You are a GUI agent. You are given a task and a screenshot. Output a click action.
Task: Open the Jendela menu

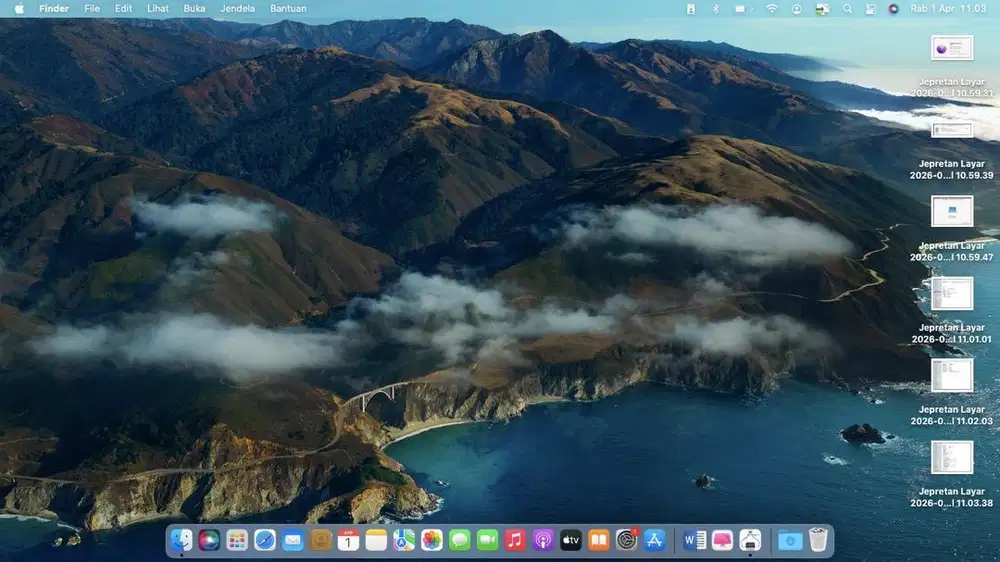[x=238, y=8]
